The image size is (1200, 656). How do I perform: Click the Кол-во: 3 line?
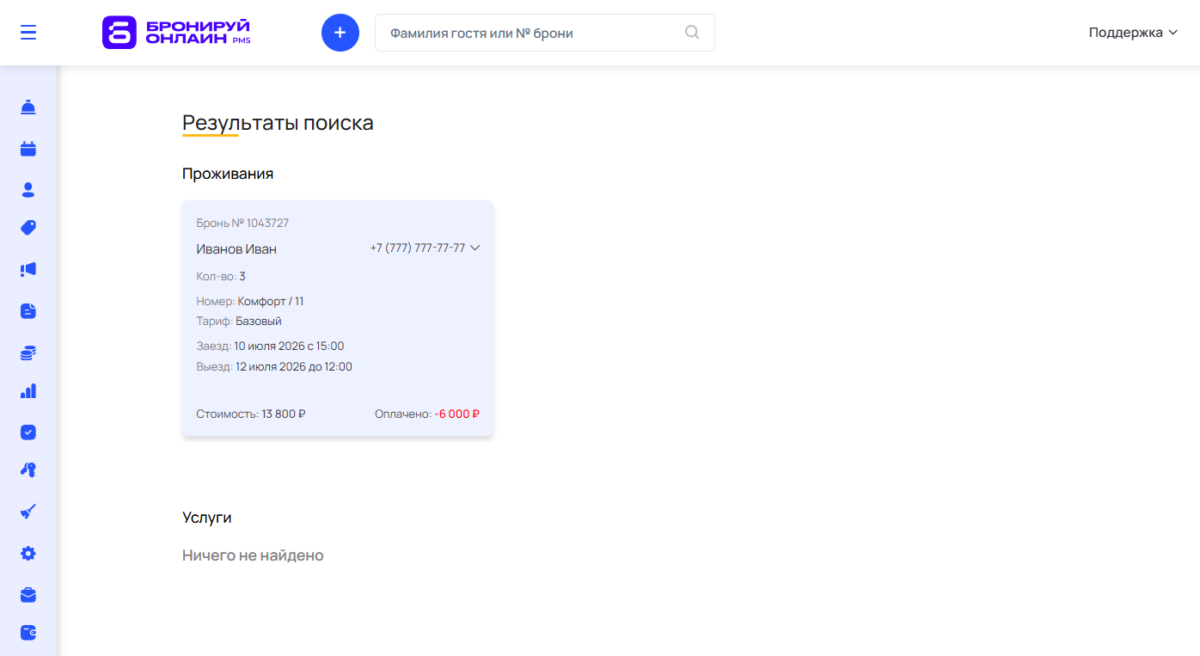coord(221,276)
